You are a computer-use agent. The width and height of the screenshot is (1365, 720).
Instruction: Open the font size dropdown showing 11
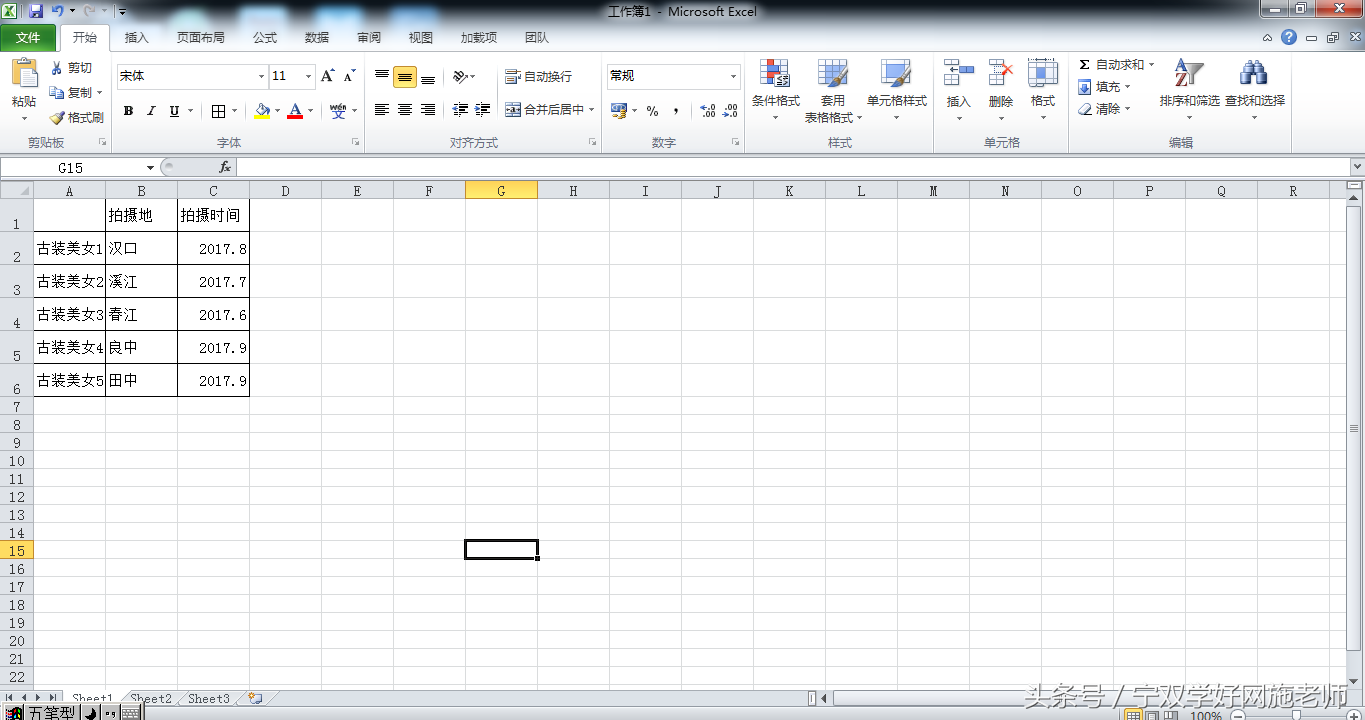309,76
